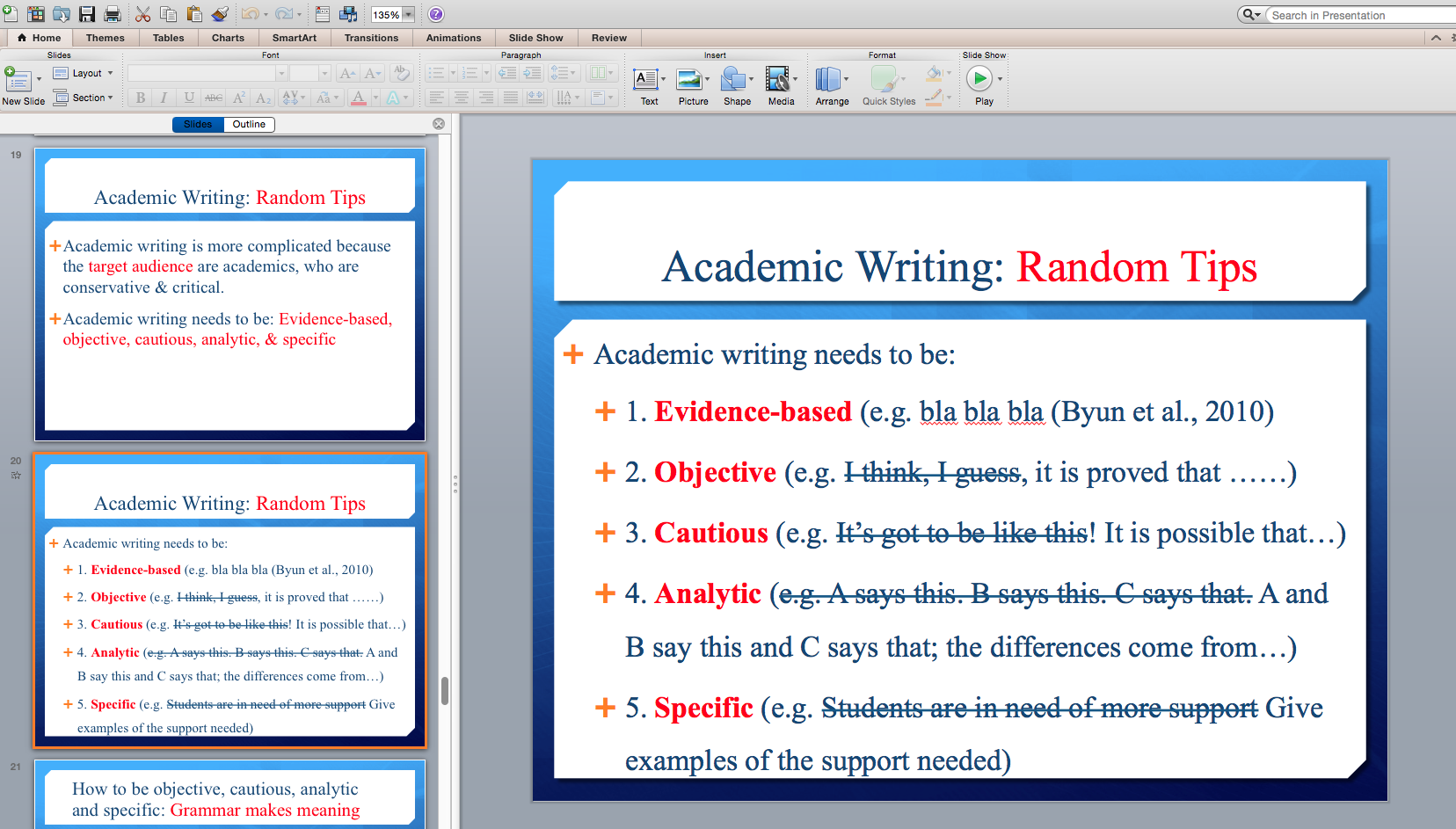
Task: Go to the Transitions tab
Action: [x=371, y=38]
